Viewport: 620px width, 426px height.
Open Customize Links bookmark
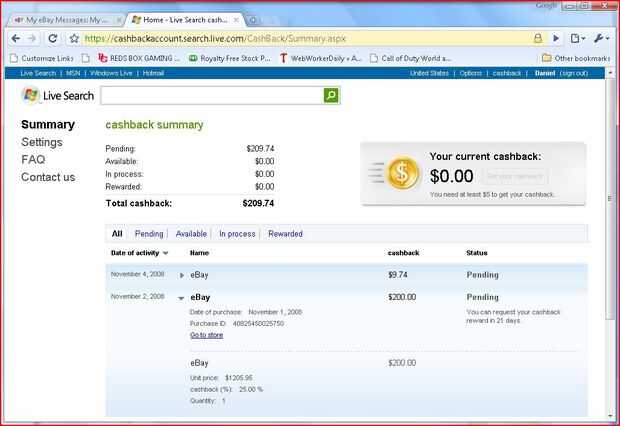(42, 59)
